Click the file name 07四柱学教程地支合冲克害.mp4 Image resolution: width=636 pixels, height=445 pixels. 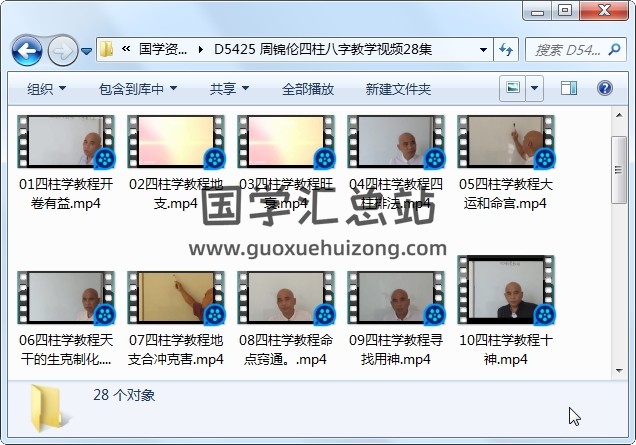pyautogui.click(x=176, y=350)
